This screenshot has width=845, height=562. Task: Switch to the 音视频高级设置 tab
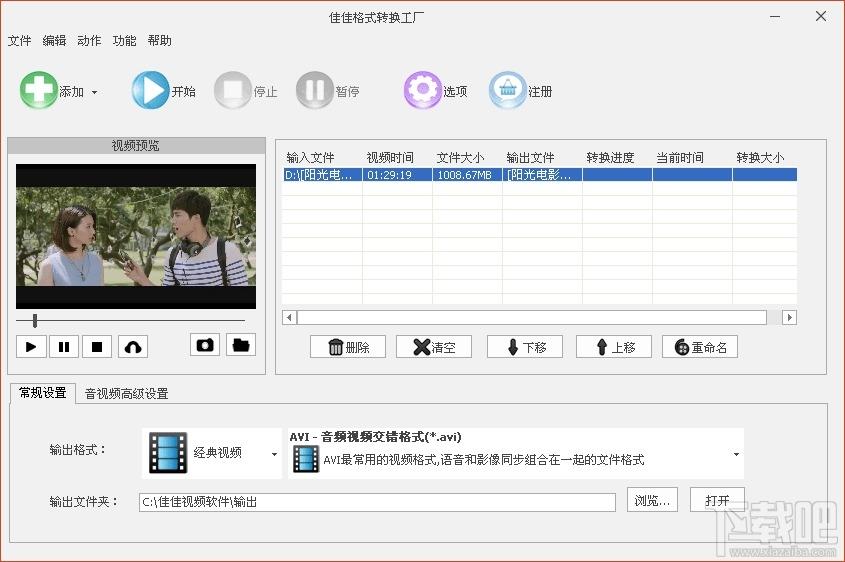point(127,394)
